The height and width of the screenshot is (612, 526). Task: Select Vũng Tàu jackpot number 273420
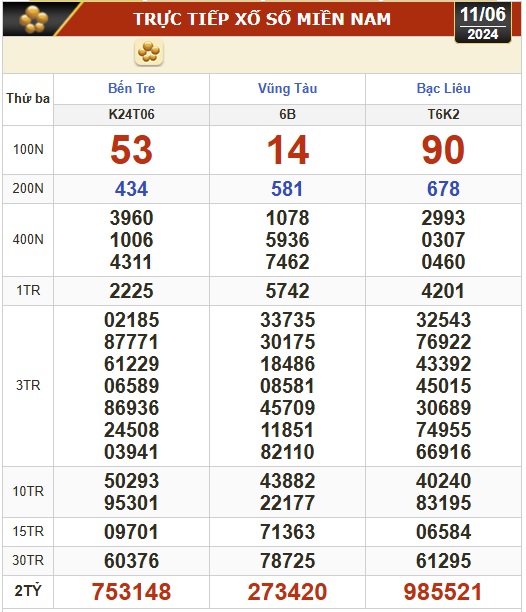point(287,592)
